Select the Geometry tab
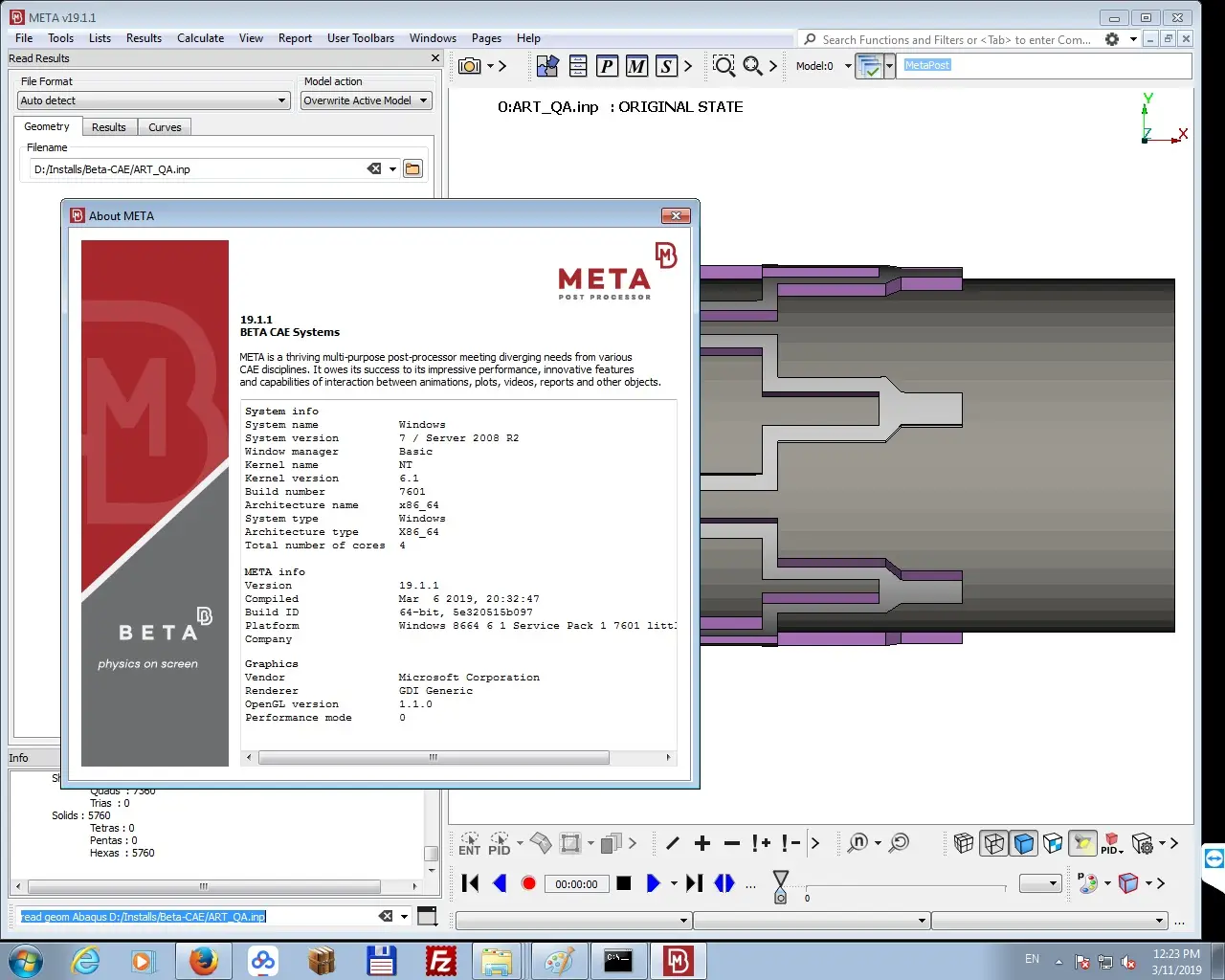Screen dimensions: 1225x980 point(47,126)
